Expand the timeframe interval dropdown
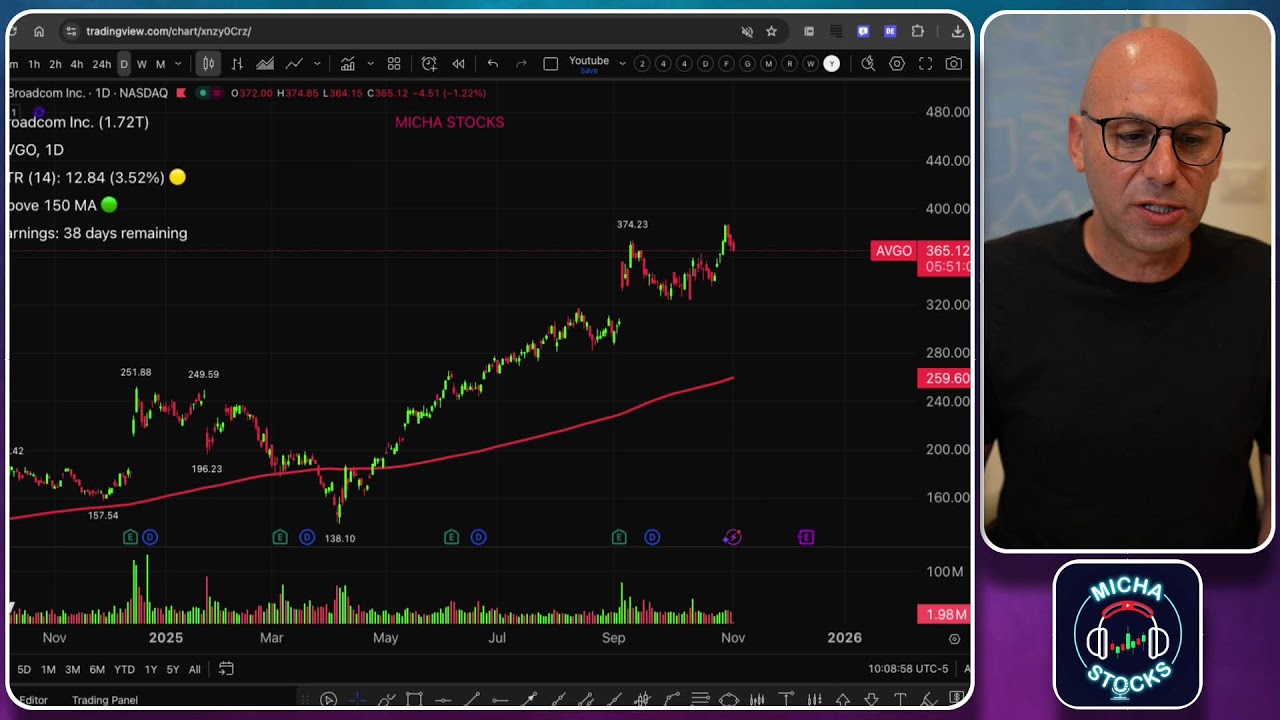1280x720 pixels. point(178,64)
